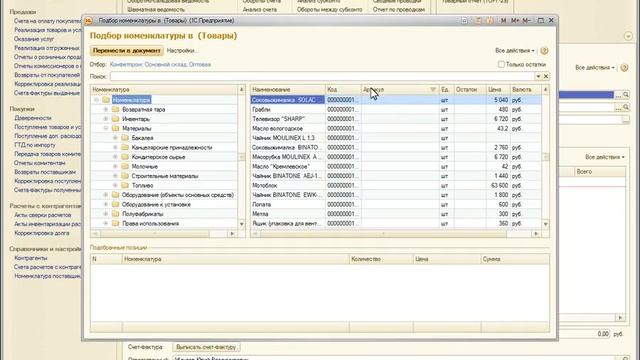Viewport: 640px width, 360px height.
Task: Click the ellipsis button of the blue-highlighted background field
Action: (618, 95)
